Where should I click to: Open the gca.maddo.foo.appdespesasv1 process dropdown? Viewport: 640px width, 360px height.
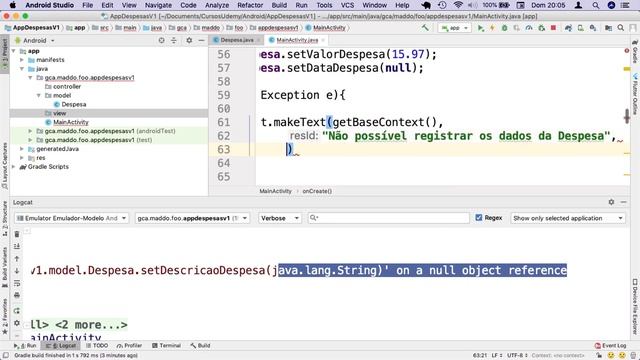(192, 218)
